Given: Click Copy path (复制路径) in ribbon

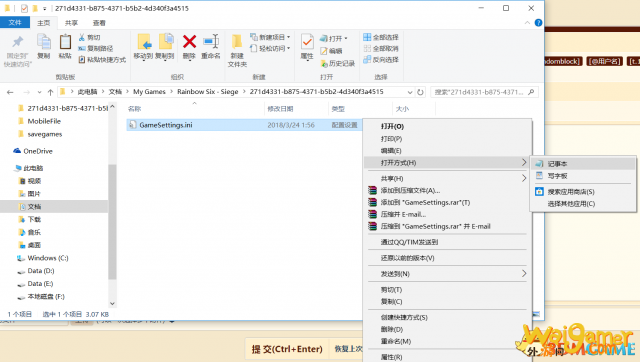Looking at the screenshot, I should pyautogui.click(x=96, y=49).
